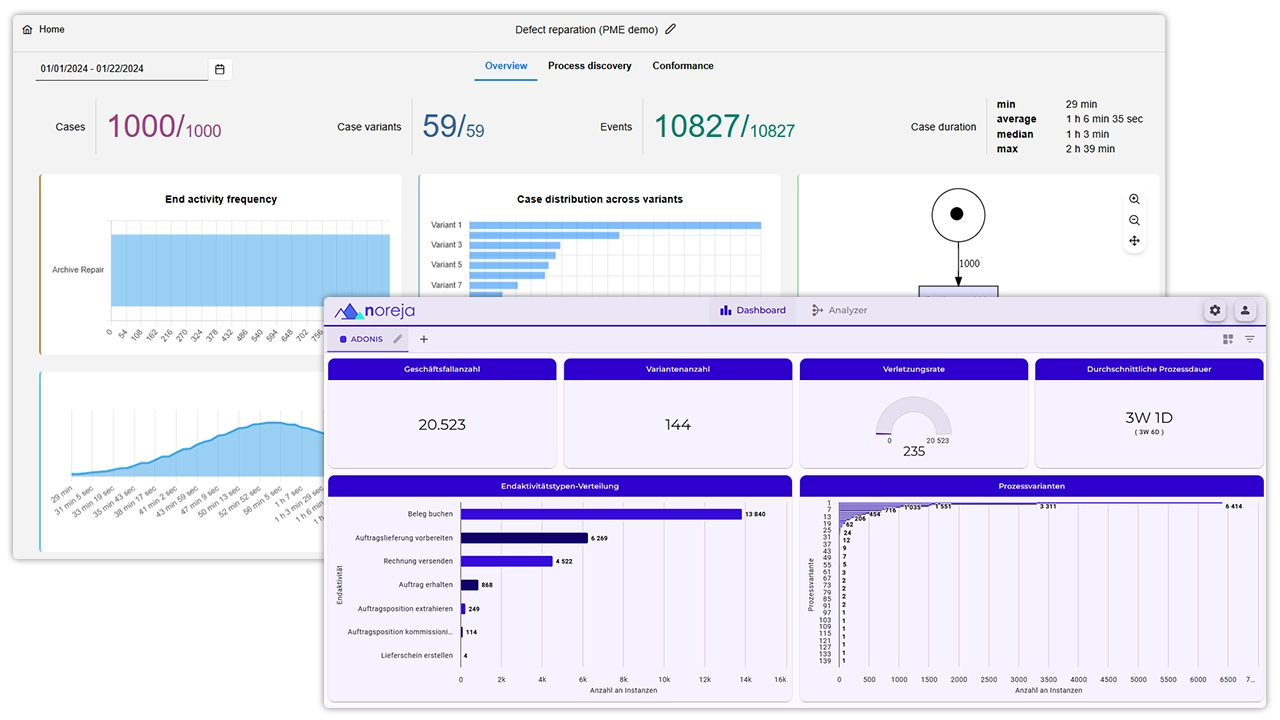This screenshot has height=720, width=1280.
Task: Switch to the Process discovery tab
Action: [x=589, y=66]
